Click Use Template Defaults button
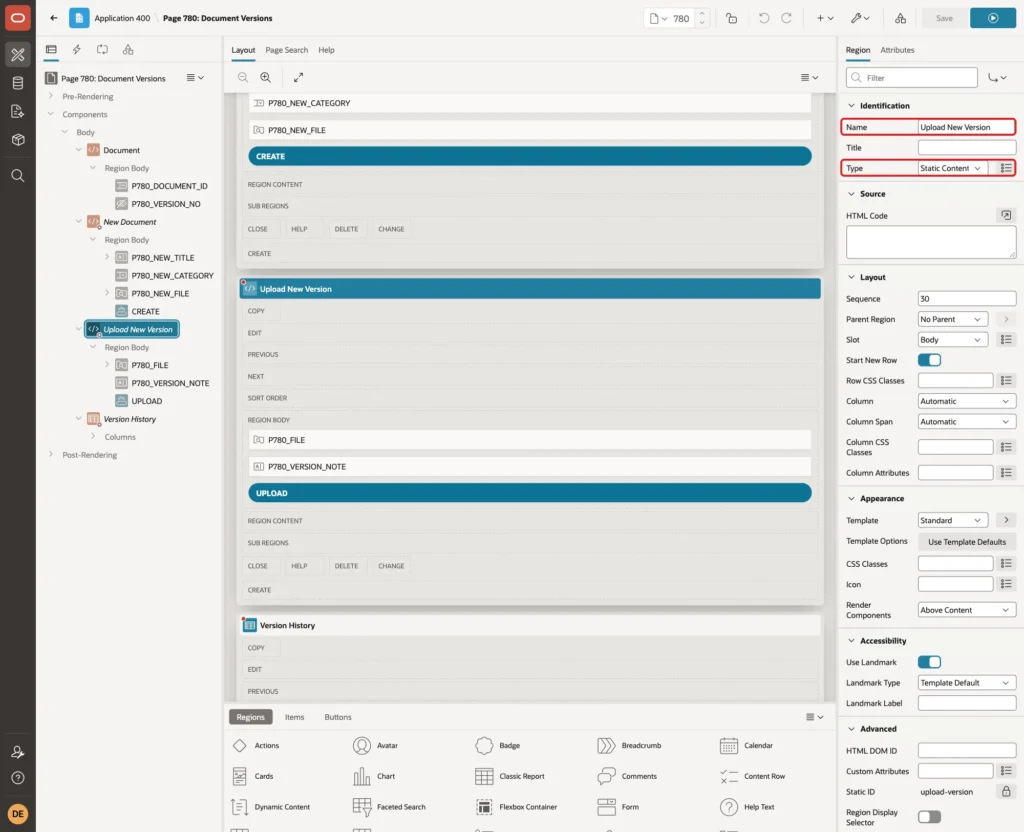This screenshot has width=1024, height=832. [967, 542]
